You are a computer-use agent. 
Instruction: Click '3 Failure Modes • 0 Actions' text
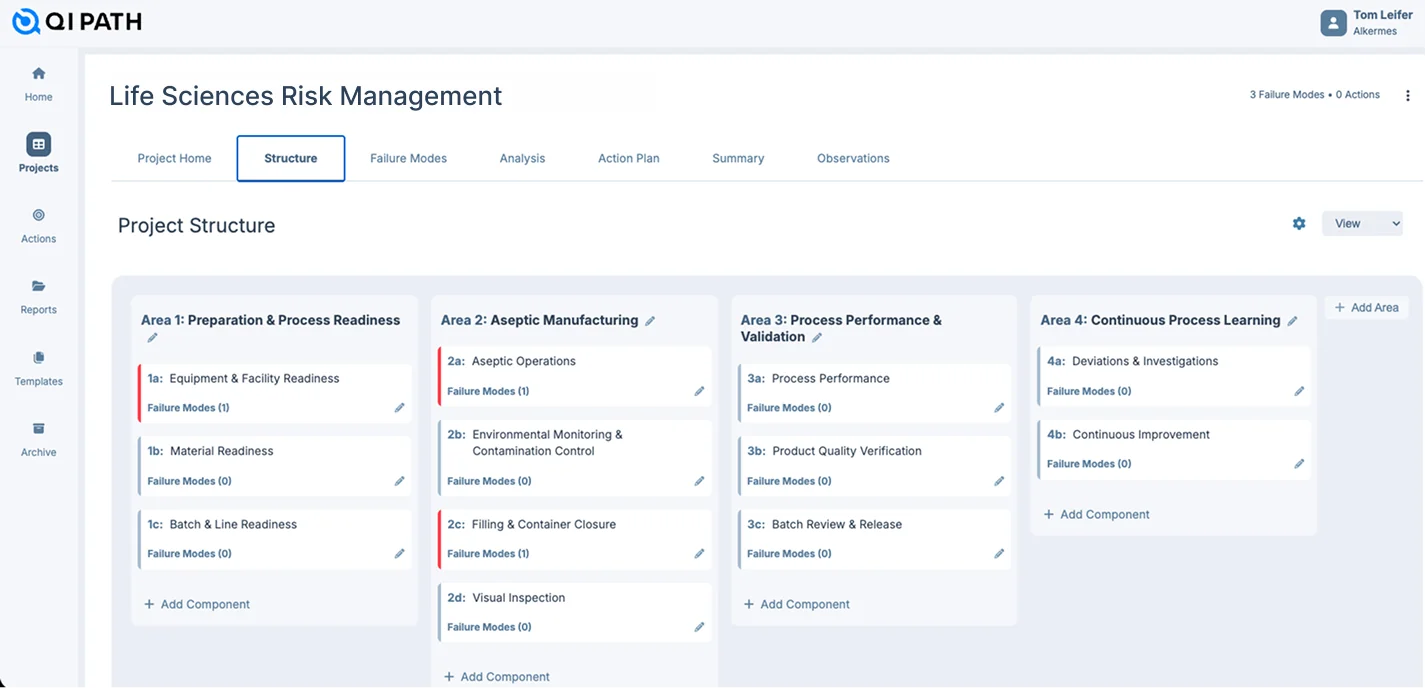click(x=1314, y=95)
